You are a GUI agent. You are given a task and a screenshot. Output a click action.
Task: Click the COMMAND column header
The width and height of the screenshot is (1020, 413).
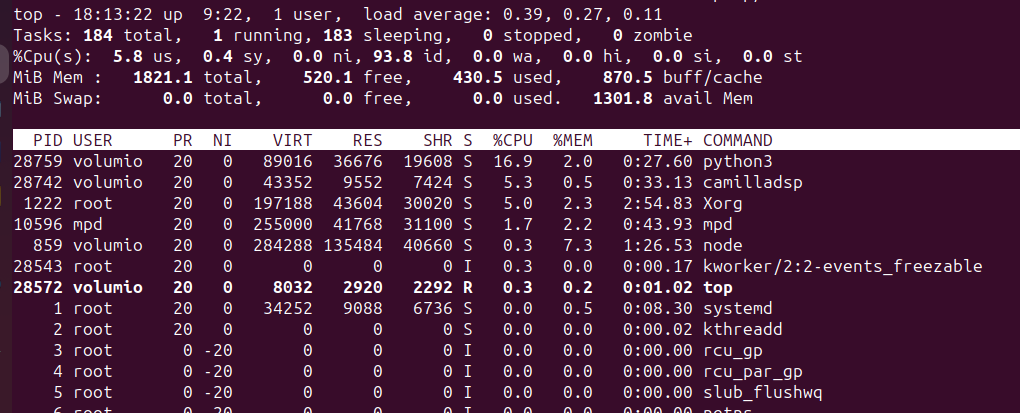pos(738,140)
